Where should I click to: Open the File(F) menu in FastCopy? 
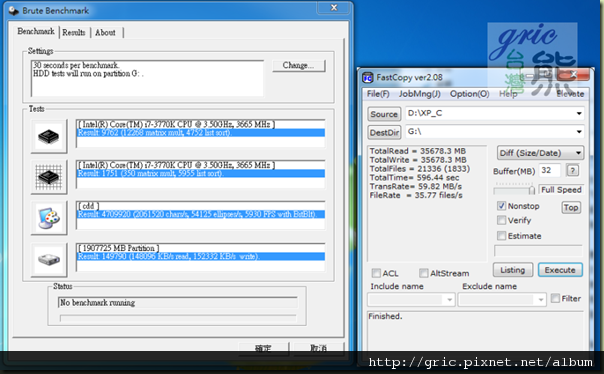[x=378, y=94]
